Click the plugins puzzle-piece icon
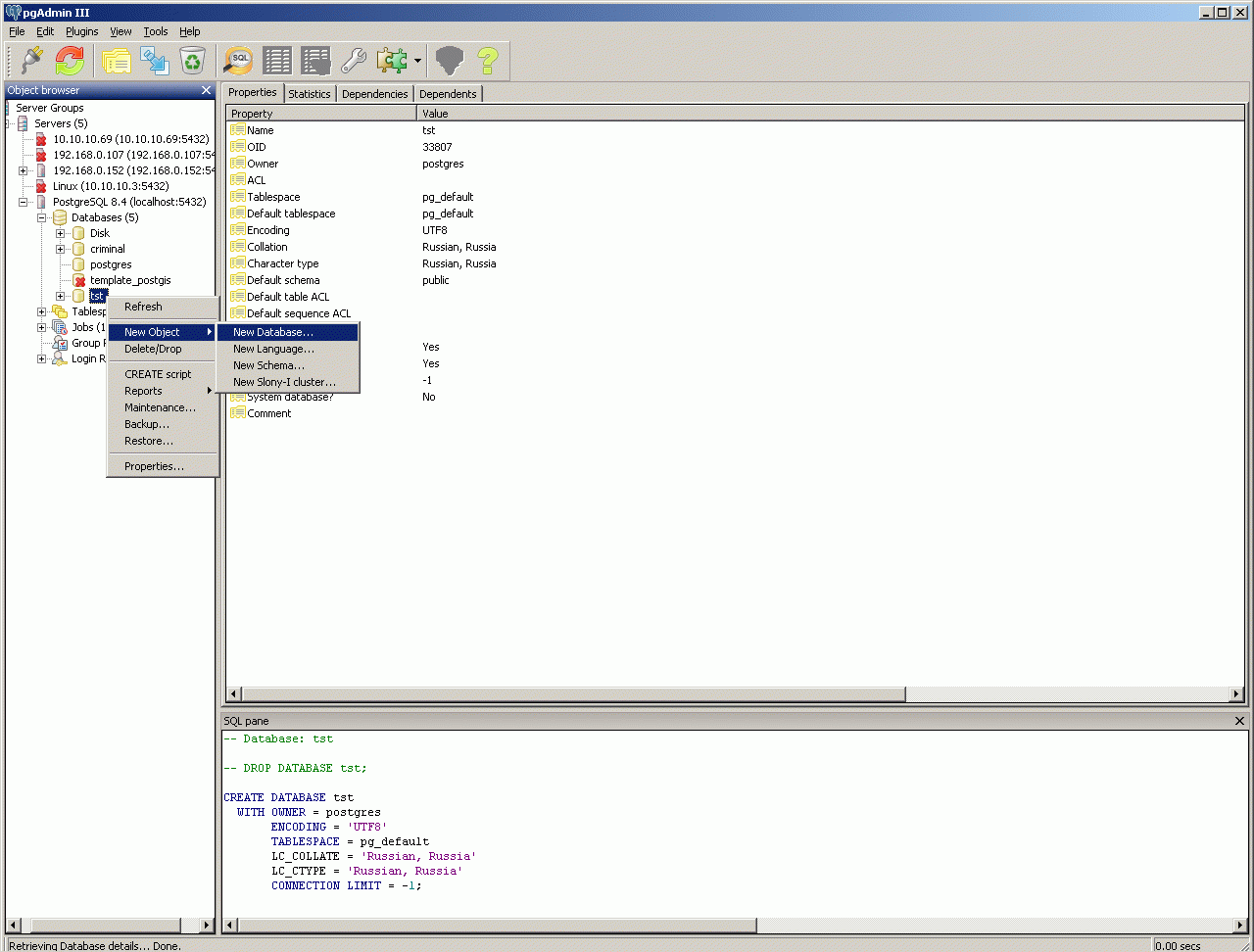Image resolution: width=1254 pixels, height=952 pixels. click(x=392, y=61)
